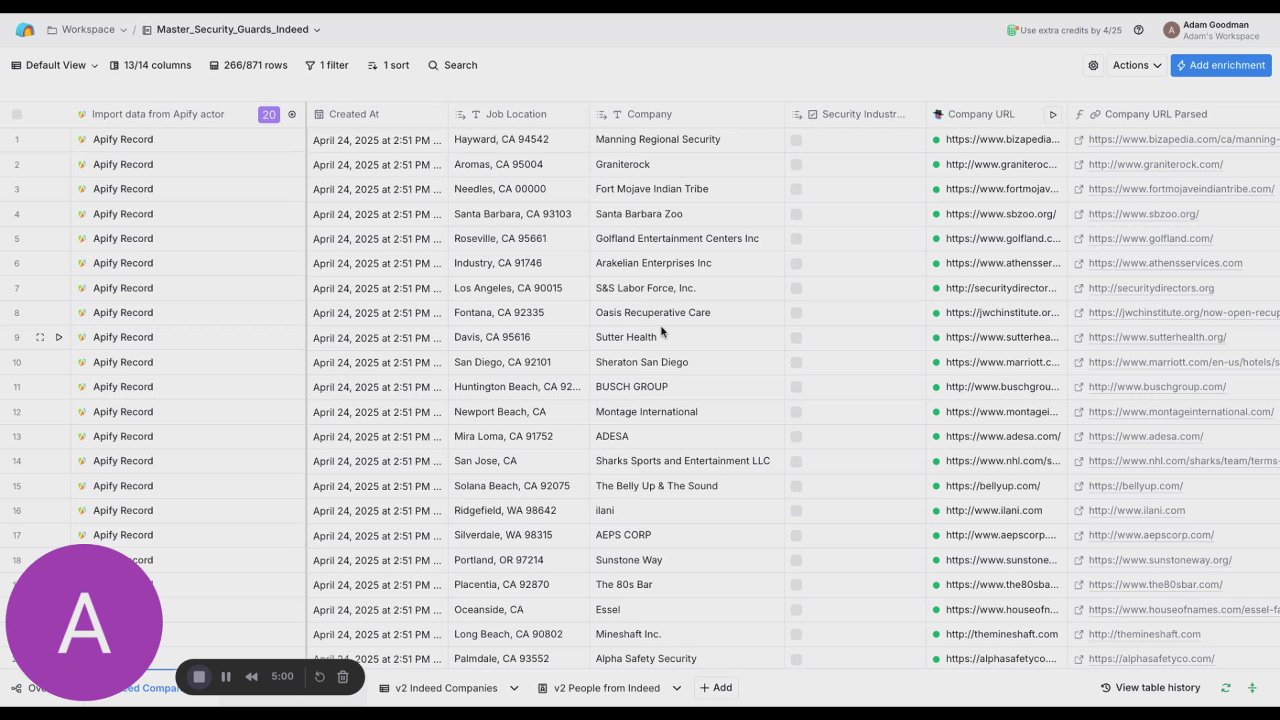Check Security Industry box for Graniterock
1280x720 pixels.
(796, 164)
